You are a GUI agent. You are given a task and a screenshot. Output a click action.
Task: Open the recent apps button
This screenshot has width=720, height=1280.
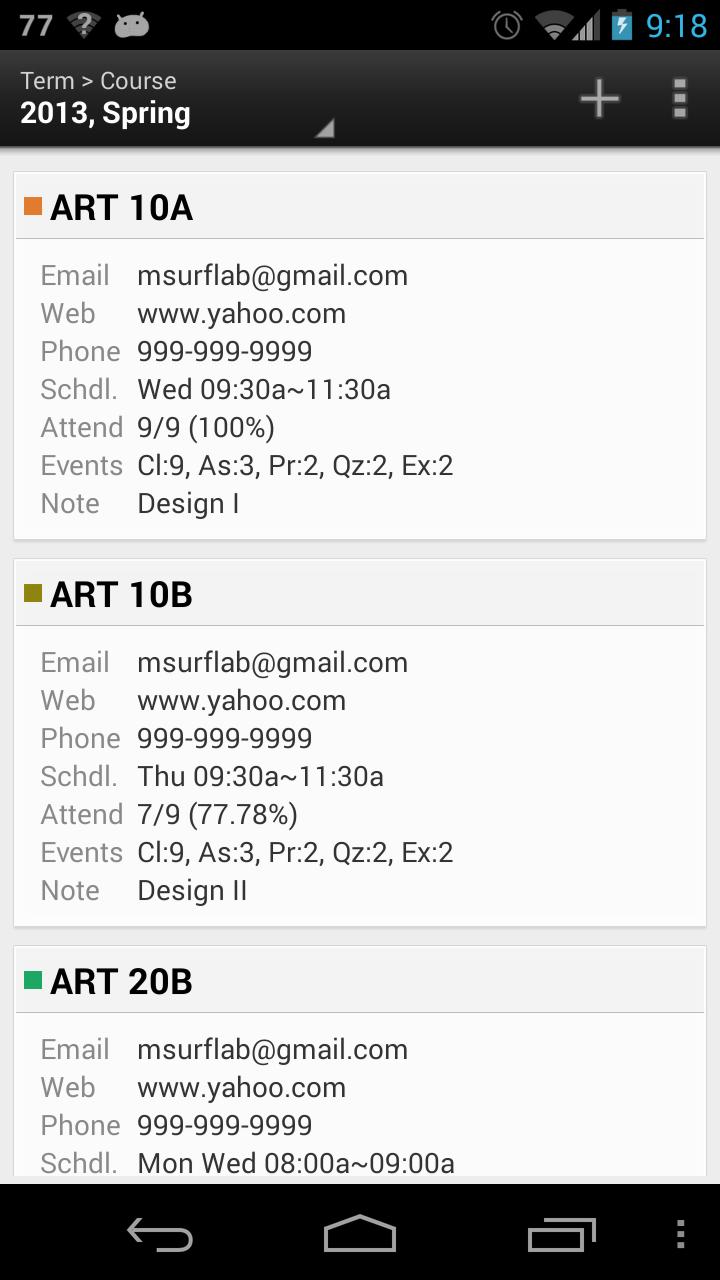561,1234
